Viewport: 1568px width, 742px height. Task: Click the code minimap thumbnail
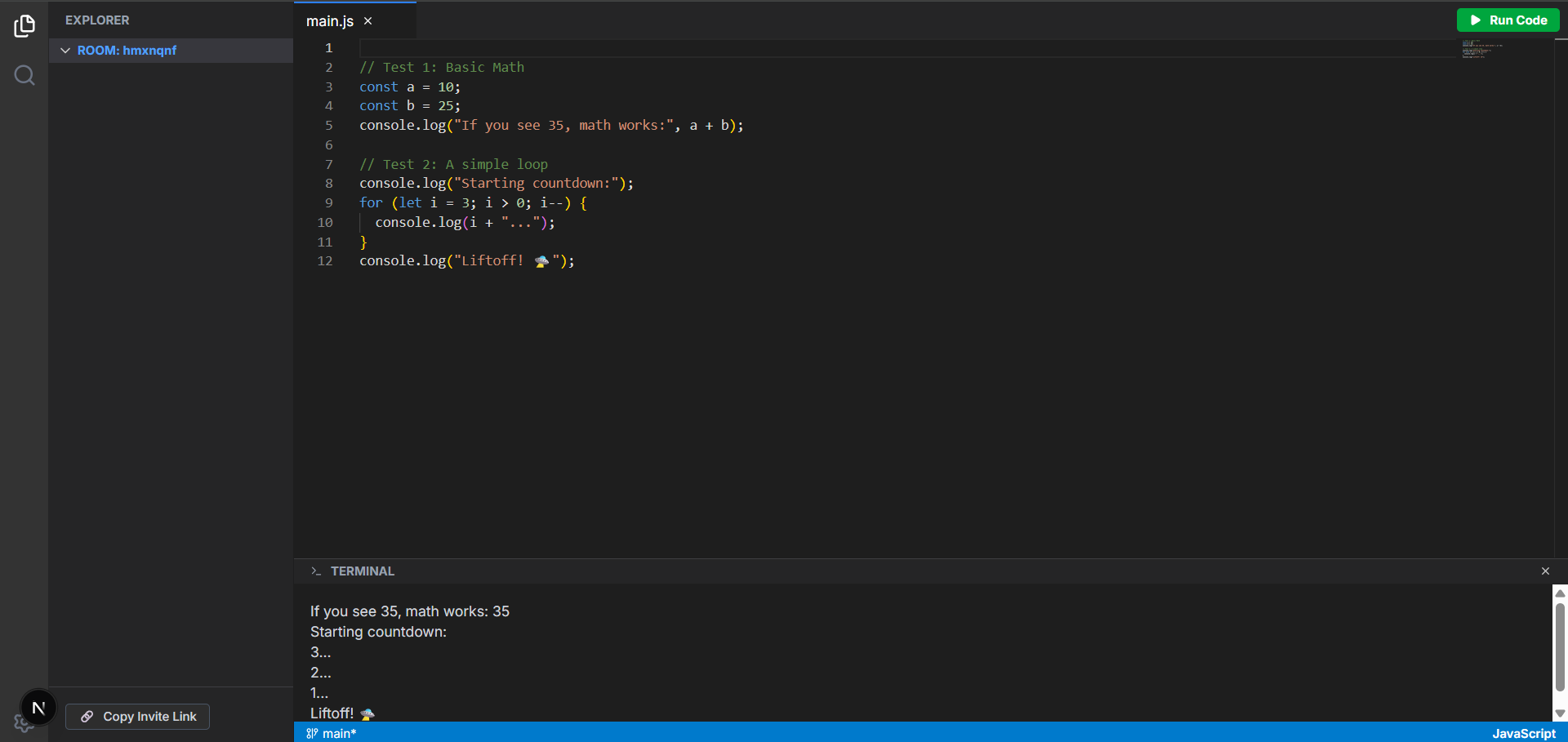coord(1481,49)
